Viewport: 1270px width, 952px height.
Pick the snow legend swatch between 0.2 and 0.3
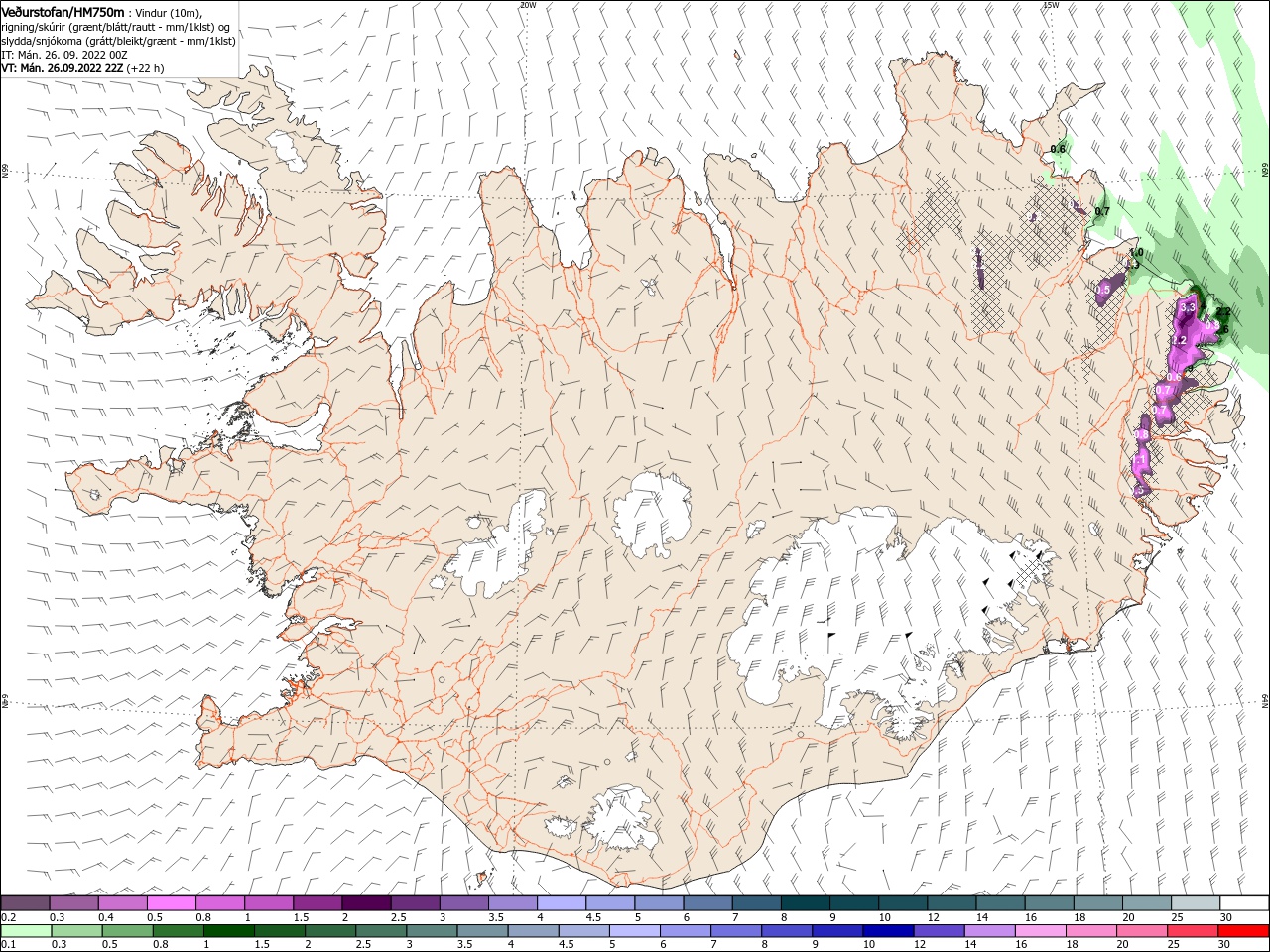(25, 902)
